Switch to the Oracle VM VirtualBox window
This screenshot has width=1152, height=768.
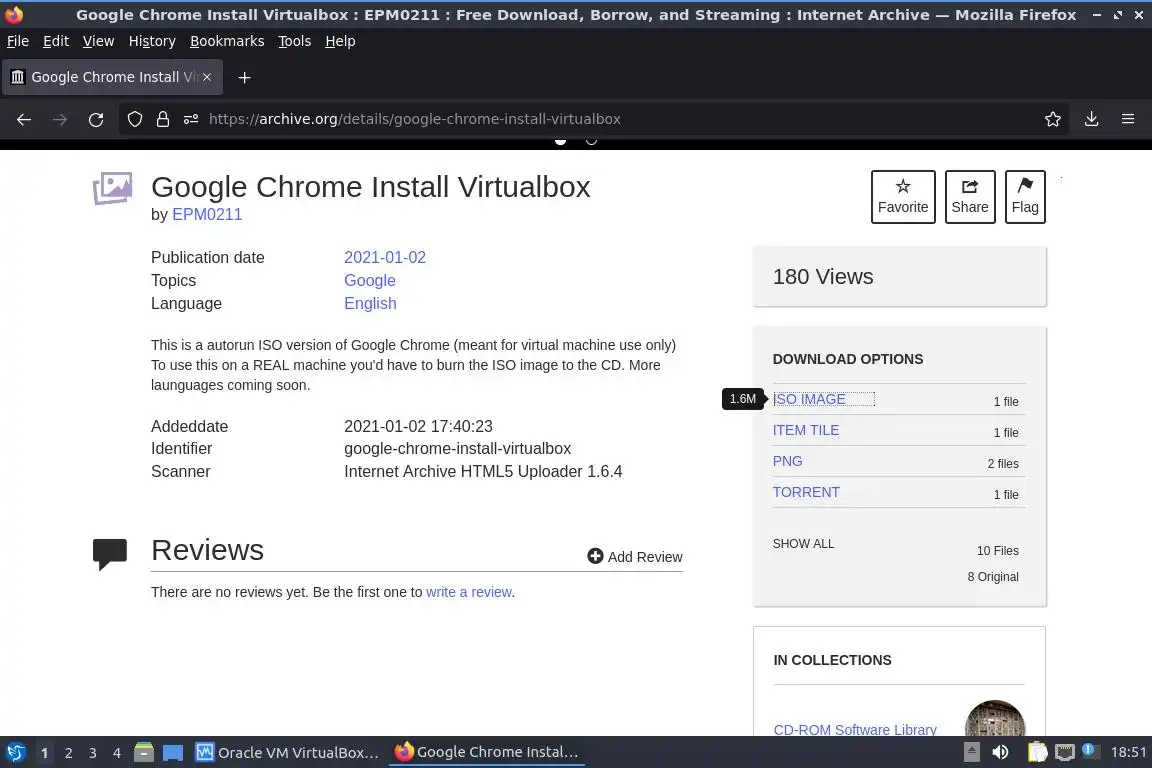pos(287,753)
